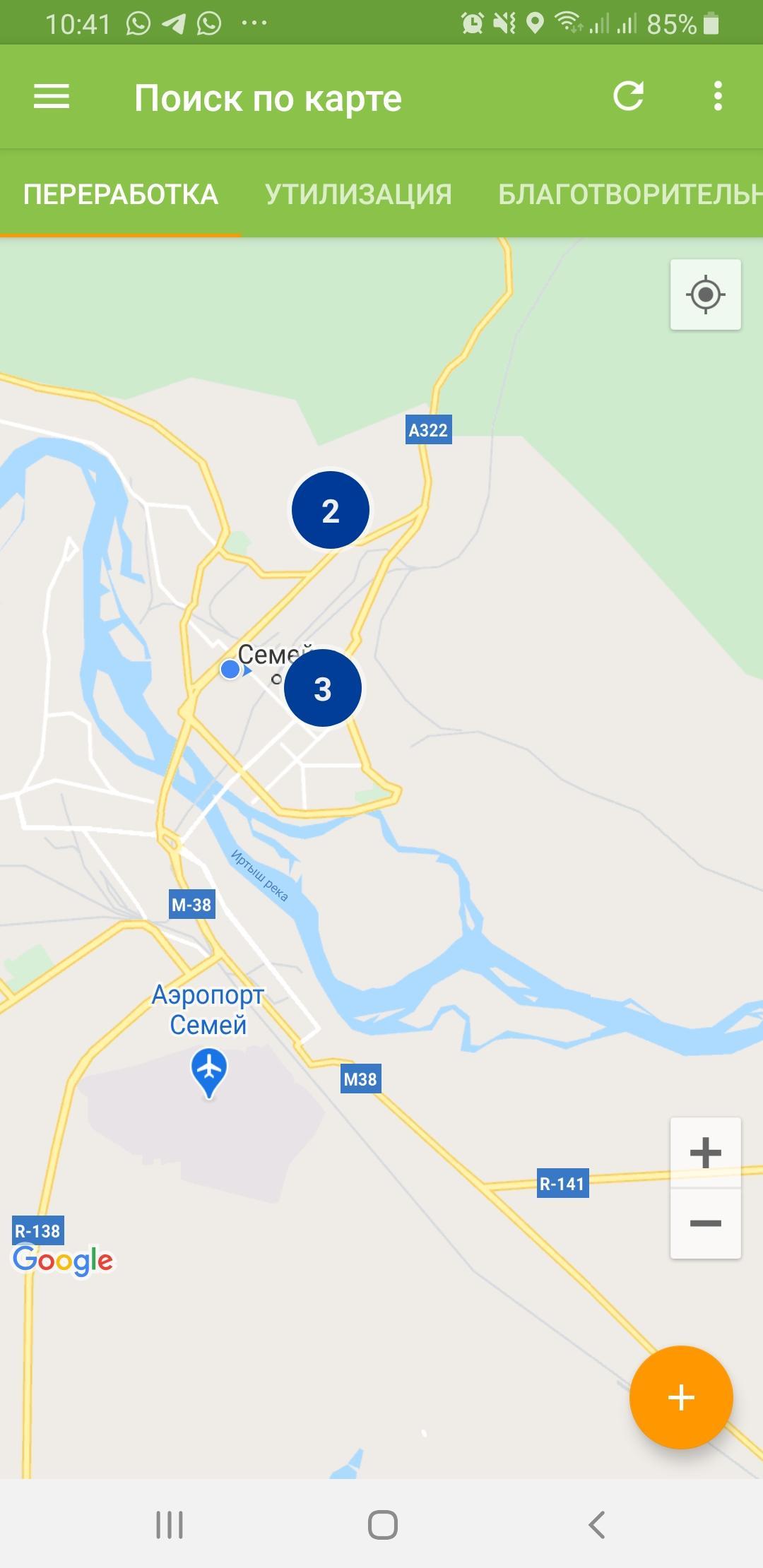Switch to the УТИЛИЗАЦИЯ tab
This screenshot has width=763, height=1568.
coord(358,194)
